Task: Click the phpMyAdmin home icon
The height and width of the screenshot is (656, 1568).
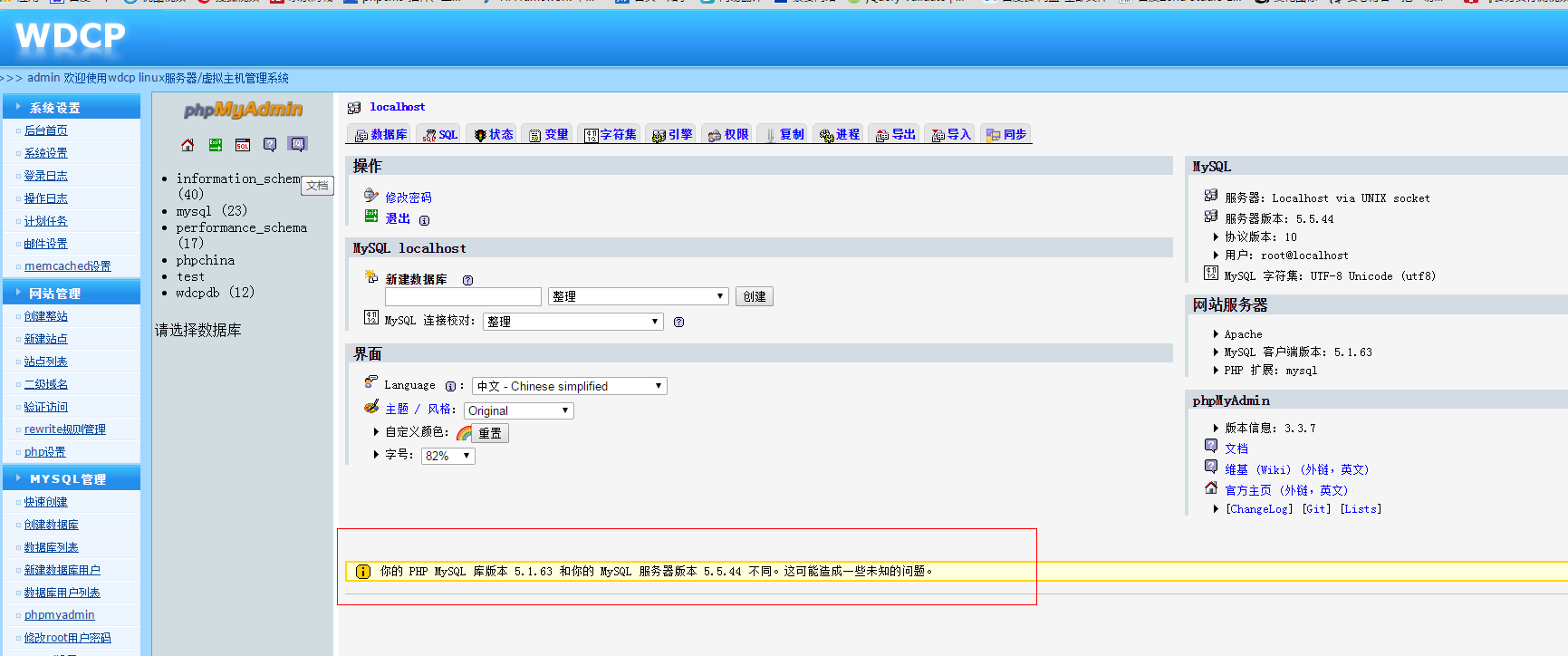Action: click(x=188, y=145)
